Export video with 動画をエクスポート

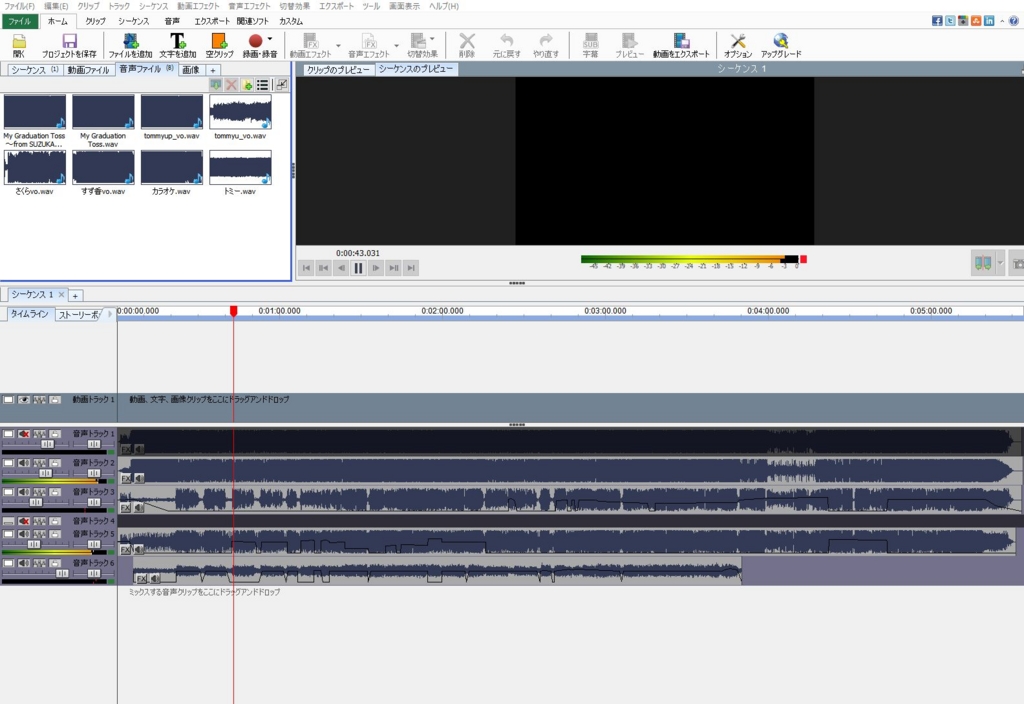[x=681, y=45]
